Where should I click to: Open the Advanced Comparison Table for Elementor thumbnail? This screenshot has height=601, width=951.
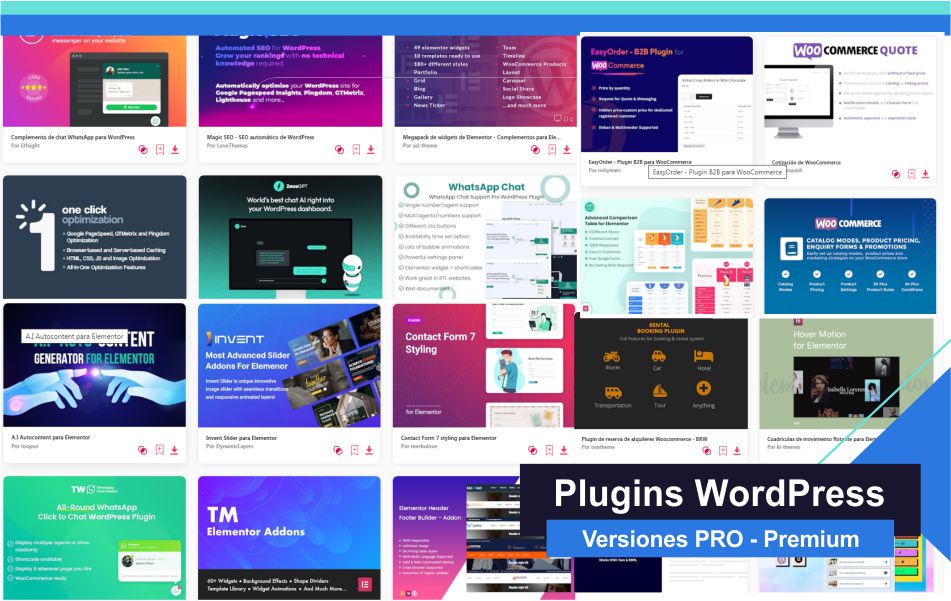coord(667,256)
